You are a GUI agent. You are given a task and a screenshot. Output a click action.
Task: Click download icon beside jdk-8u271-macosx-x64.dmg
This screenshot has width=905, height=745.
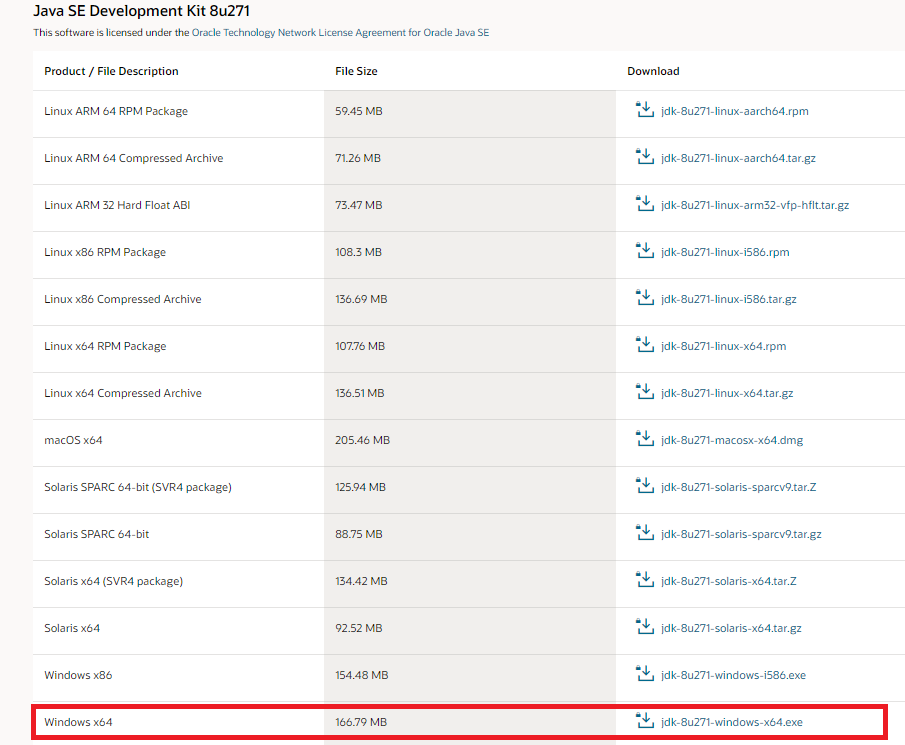(644, 438)
